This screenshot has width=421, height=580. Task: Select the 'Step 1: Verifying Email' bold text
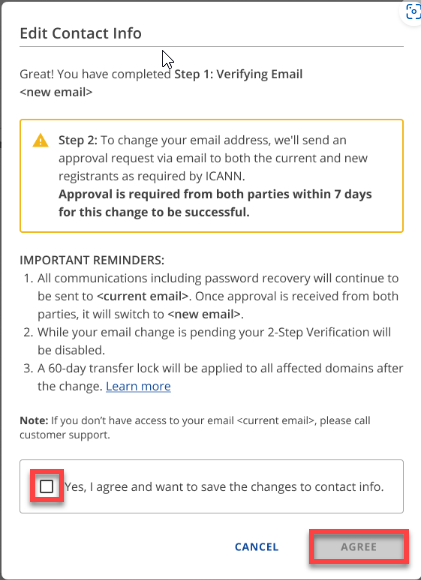click(239, 74)
